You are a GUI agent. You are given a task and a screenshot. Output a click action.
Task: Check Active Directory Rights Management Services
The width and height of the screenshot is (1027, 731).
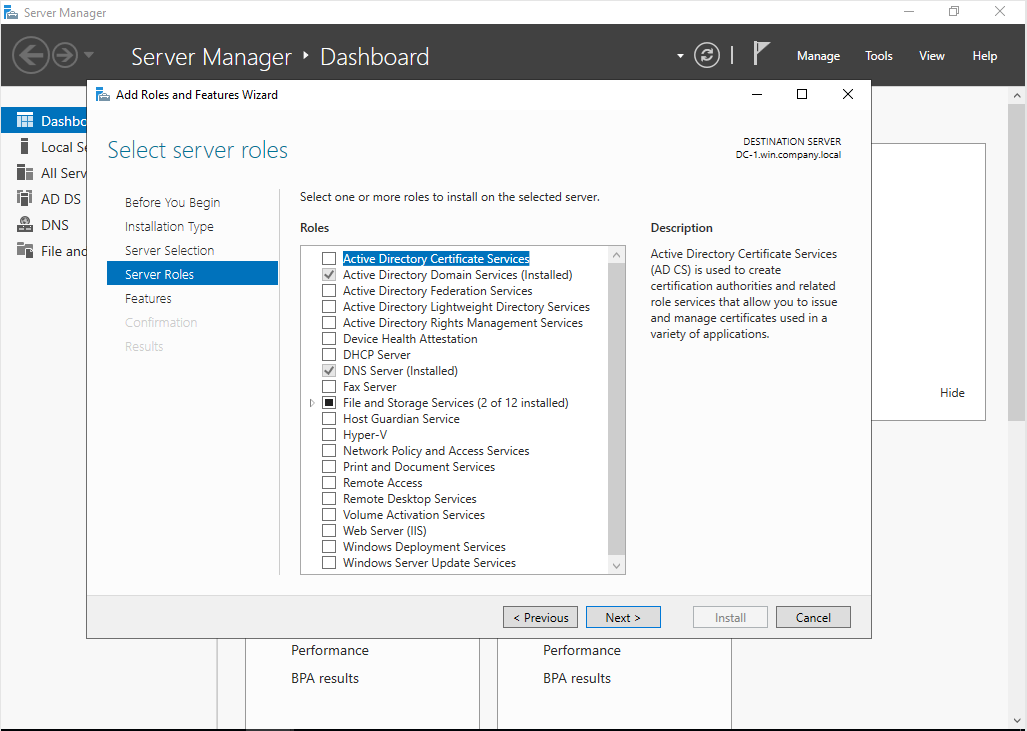[x=329, y=323]
